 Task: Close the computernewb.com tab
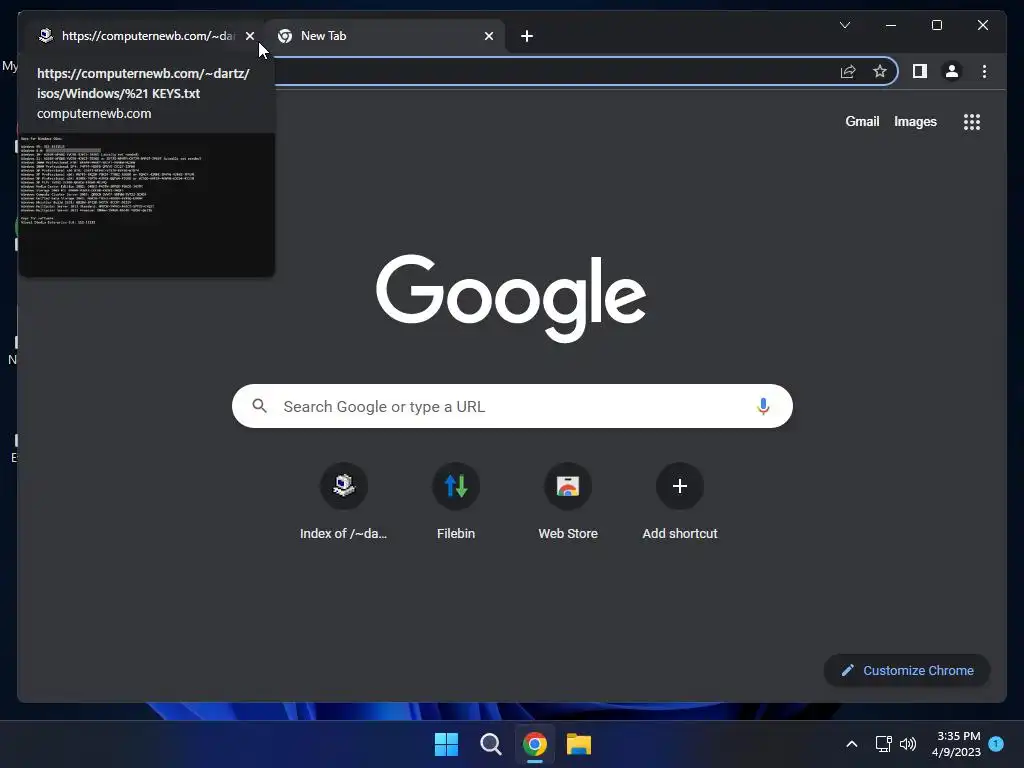250,36
